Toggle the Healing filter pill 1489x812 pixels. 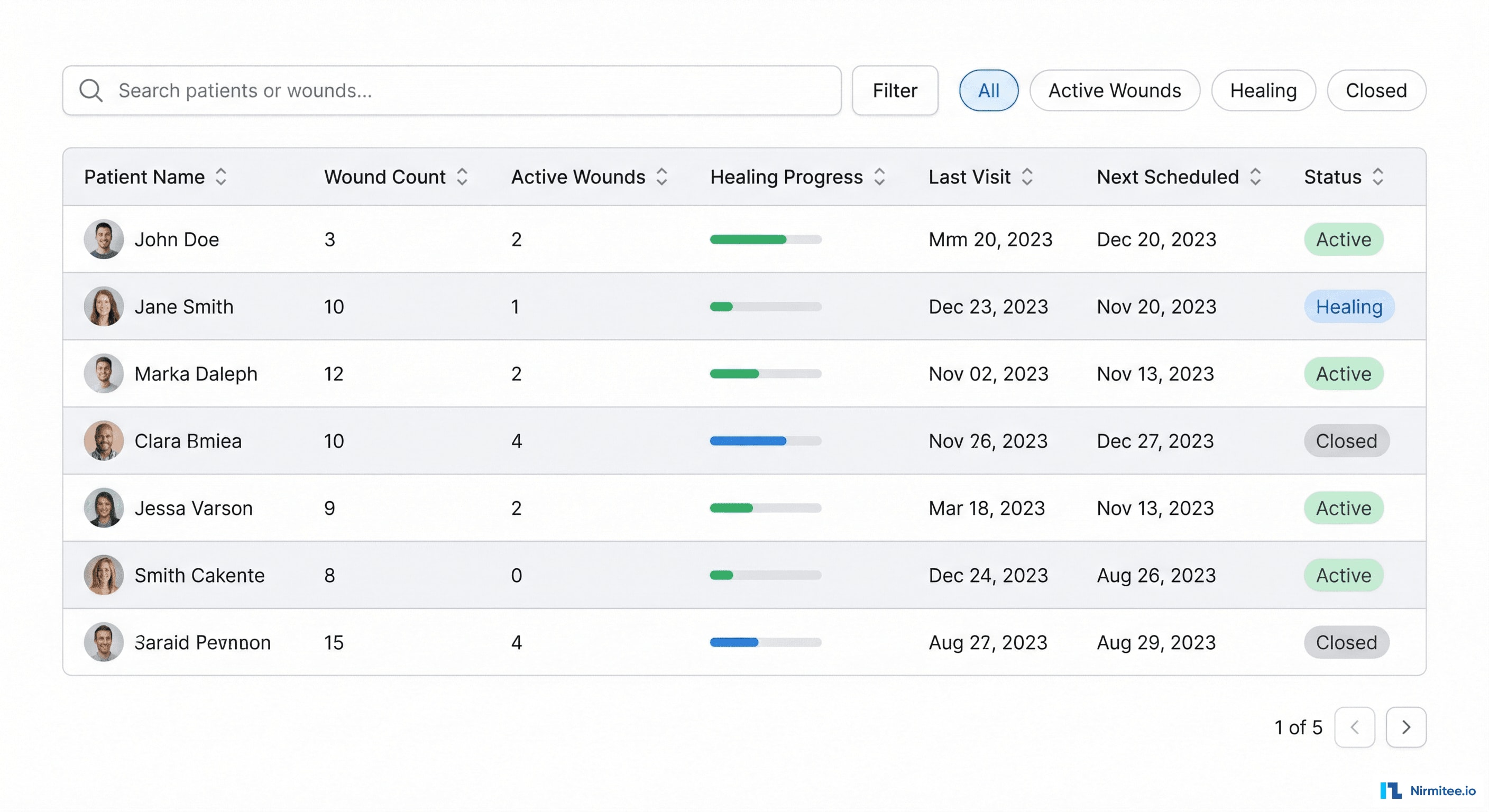point(1264,90)
